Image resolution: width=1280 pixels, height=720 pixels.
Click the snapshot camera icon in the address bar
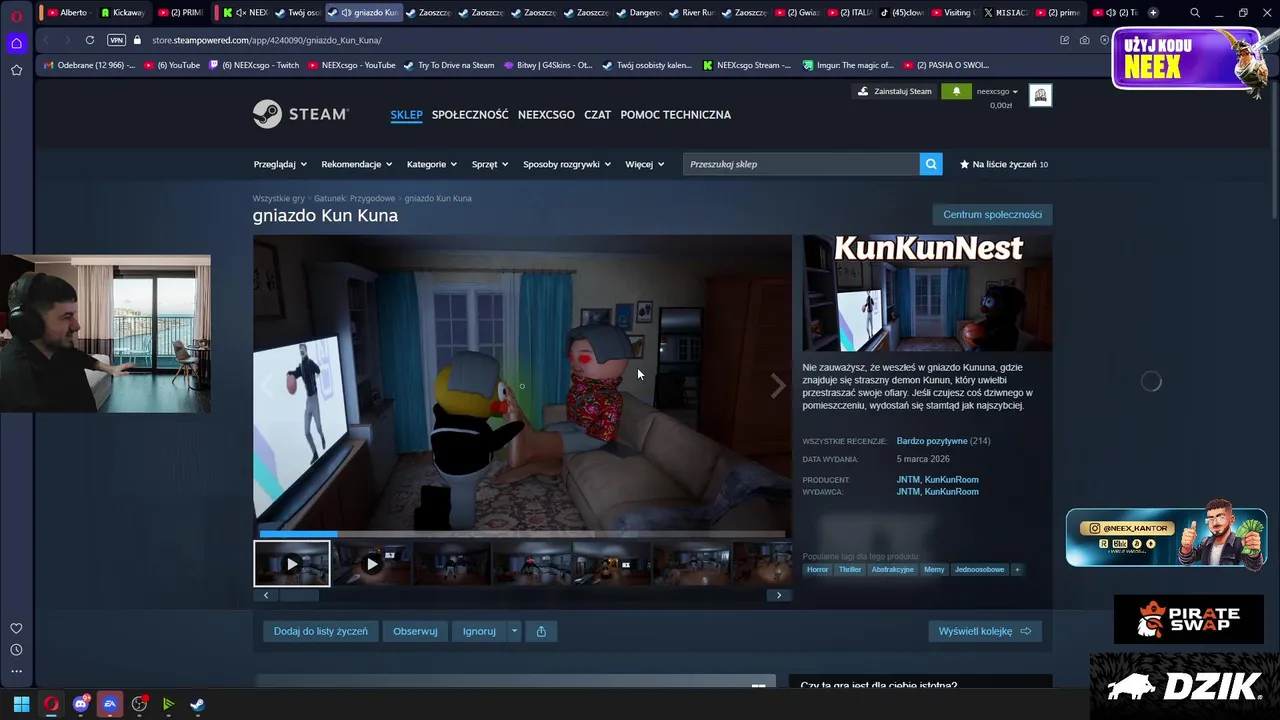1085,40
